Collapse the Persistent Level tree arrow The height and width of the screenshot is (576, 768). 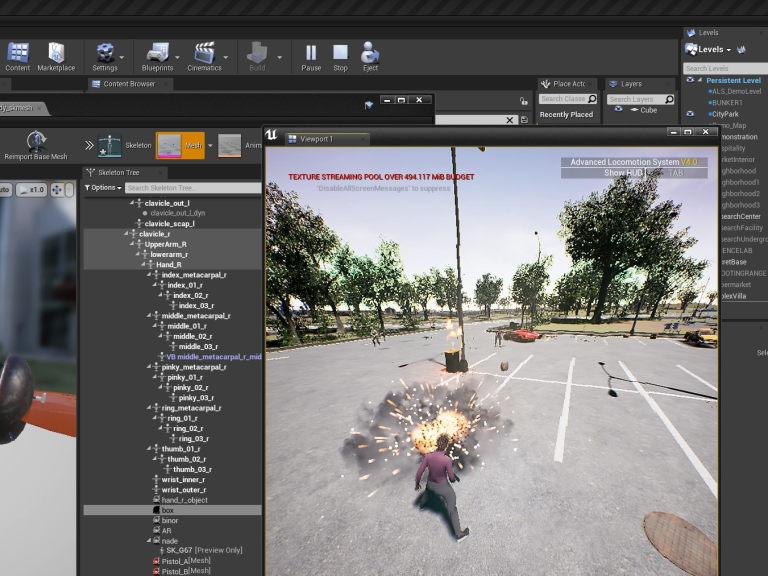(x=700, y=80)
